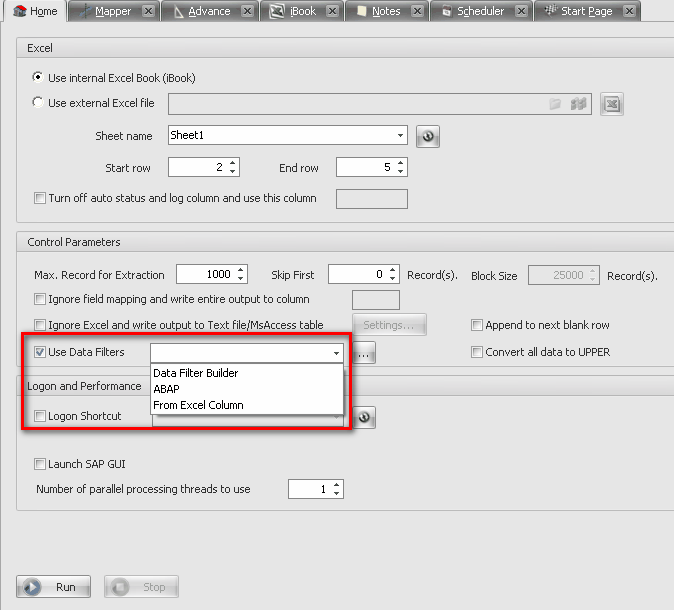
Task: Close the Mapper tab with its X icon
Action: 148,11
